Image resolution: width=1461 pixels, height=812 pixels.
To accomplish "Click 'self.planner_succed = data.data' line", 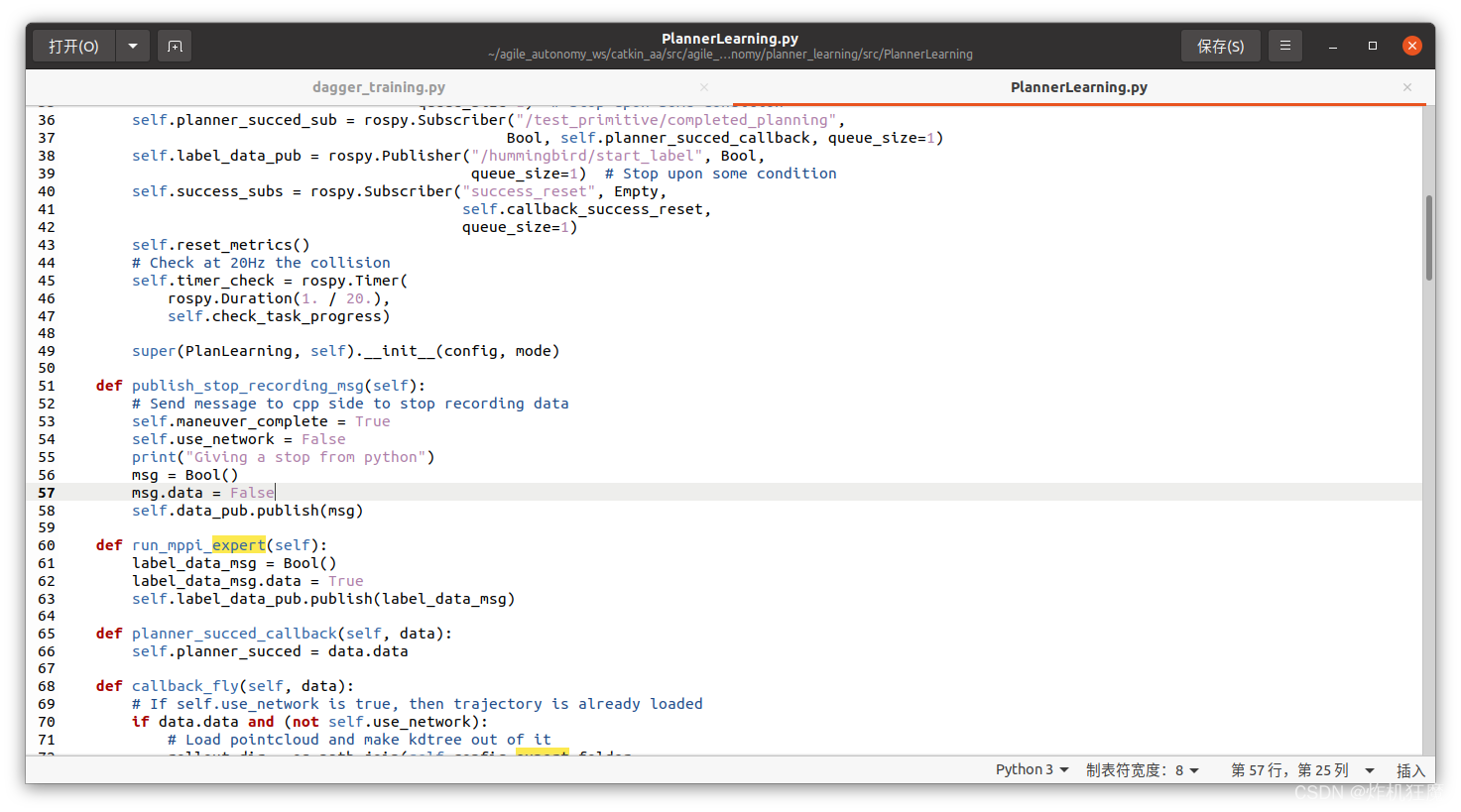I will tap(270, 651).
